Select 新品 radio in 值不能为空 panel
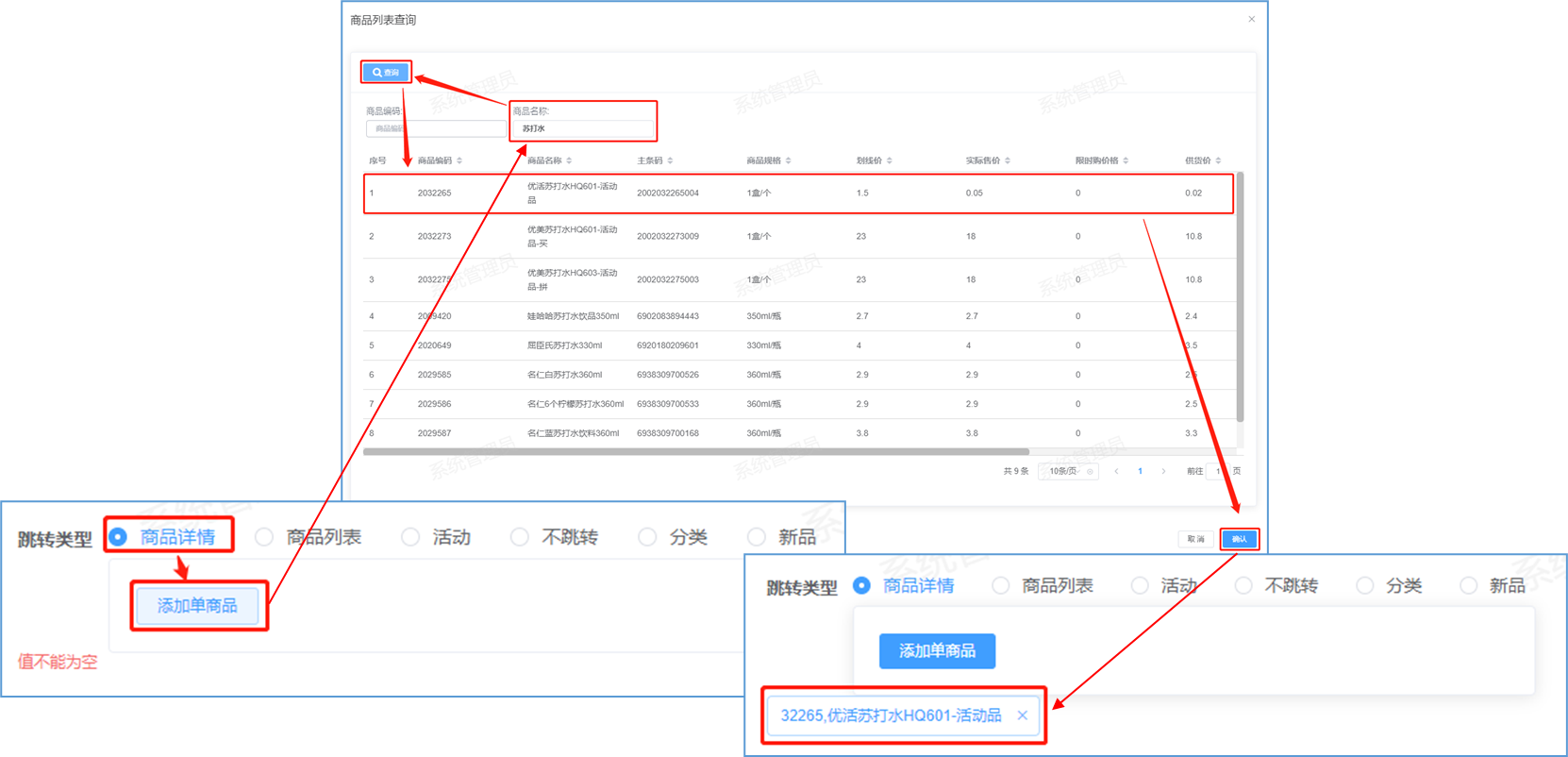The image size is (1568, 757). point(757,537)
